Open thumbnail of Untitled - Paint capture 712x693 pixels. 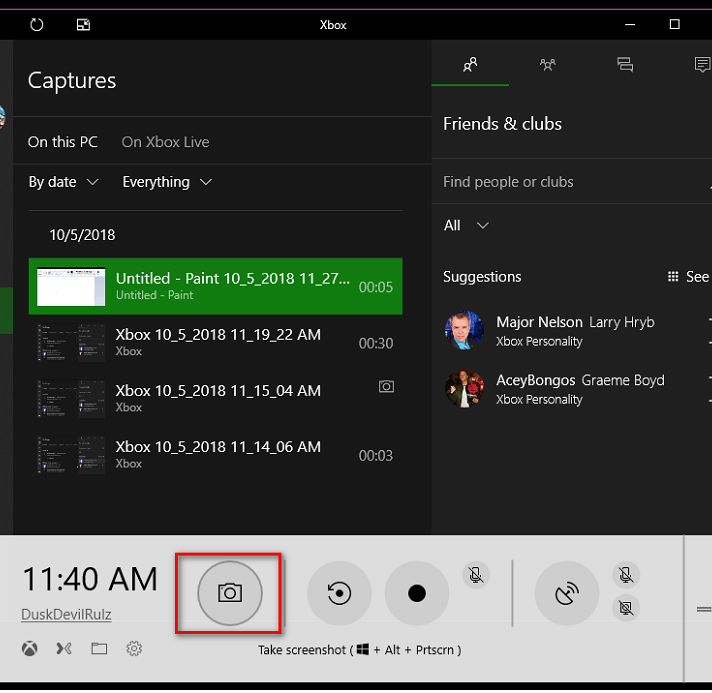[71, 287]
